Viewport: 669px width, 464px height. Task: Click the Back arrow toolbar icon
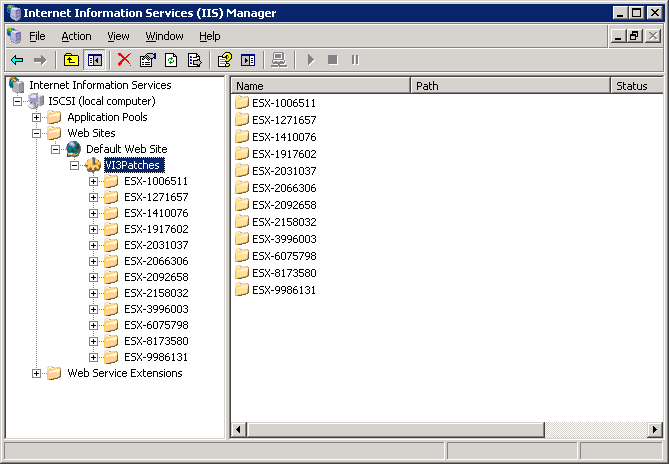point(17,60)
